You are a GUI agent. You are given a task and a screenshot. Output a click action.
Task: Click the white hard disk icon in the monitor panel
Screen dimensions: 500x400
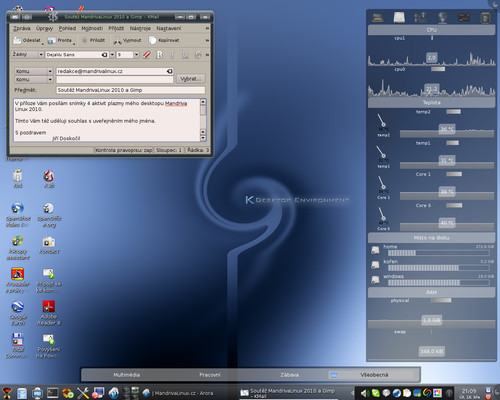(x=399, y=17)
